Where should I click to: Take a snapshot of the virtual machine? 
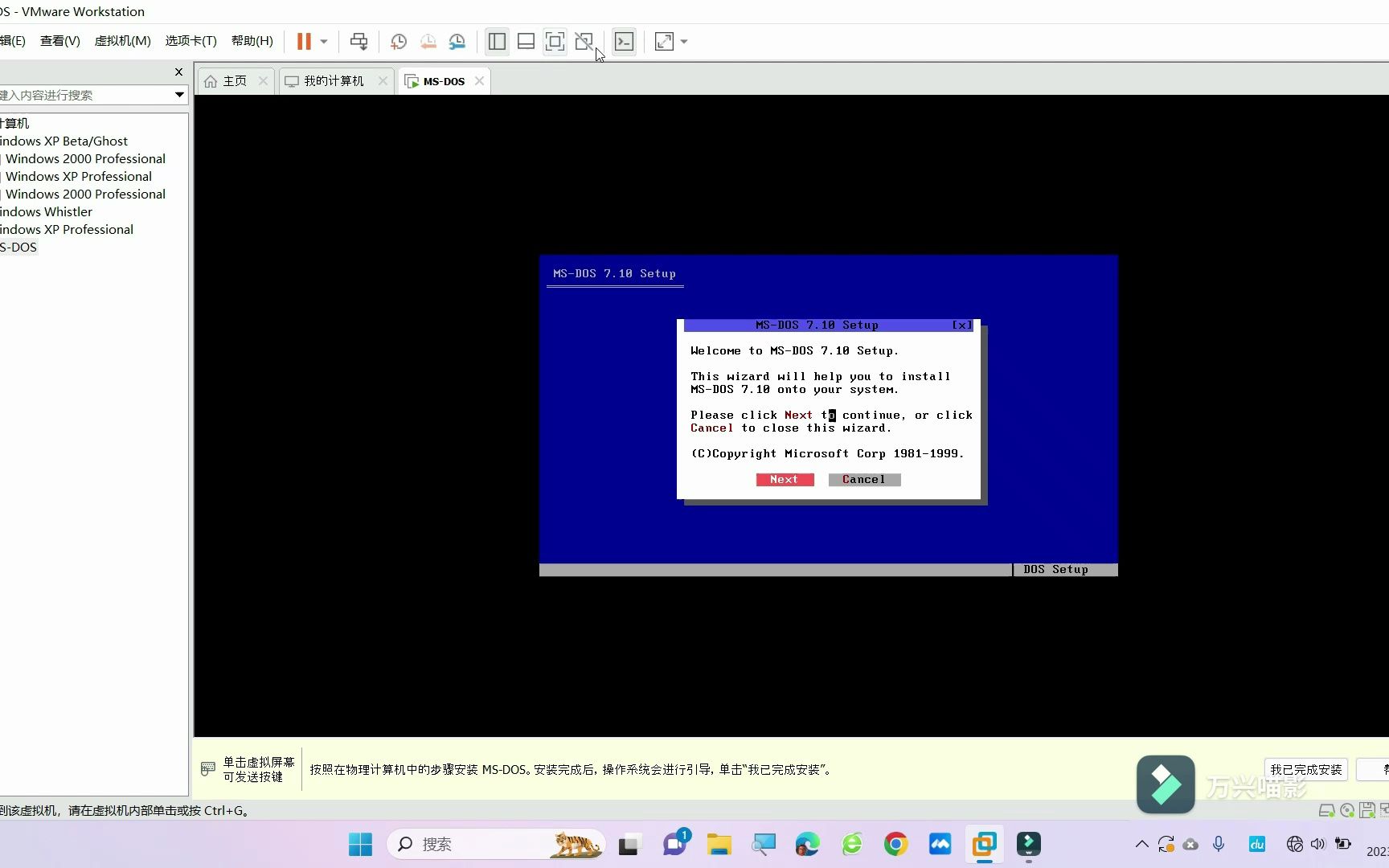click(398, 41)
